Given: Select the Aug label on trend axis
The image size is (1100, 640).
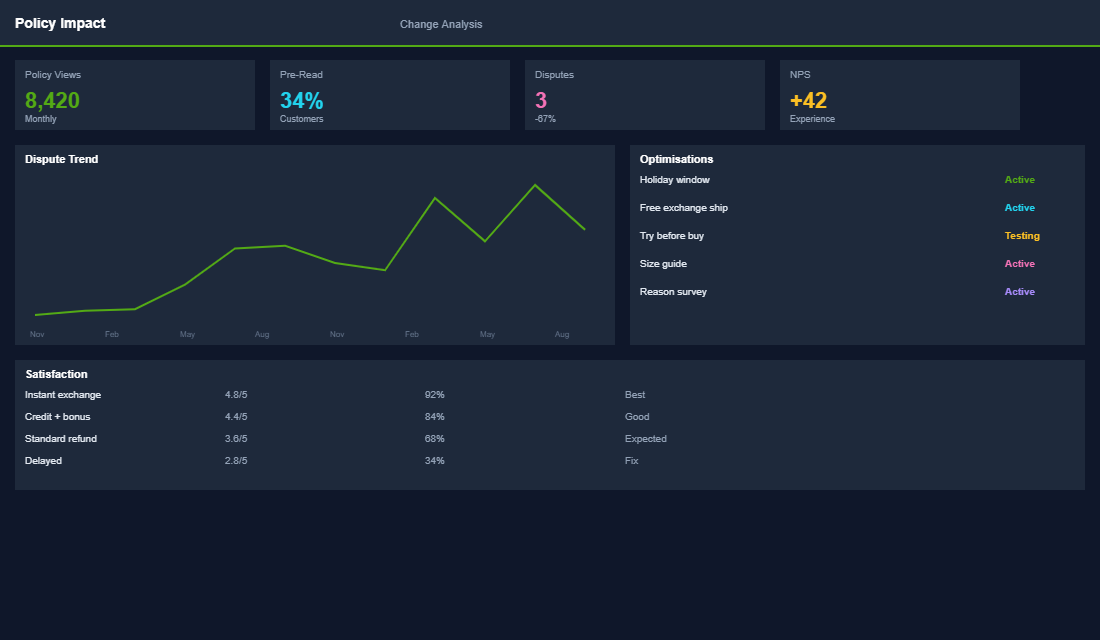Looking at the screenshot, I should tap(262, 334).
